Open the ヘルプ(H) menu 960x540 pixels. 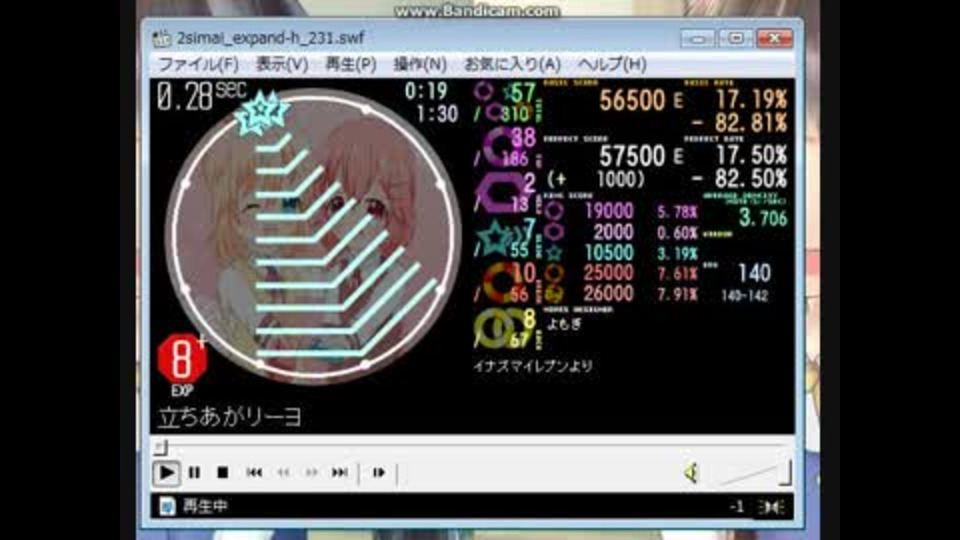[612, 64]
